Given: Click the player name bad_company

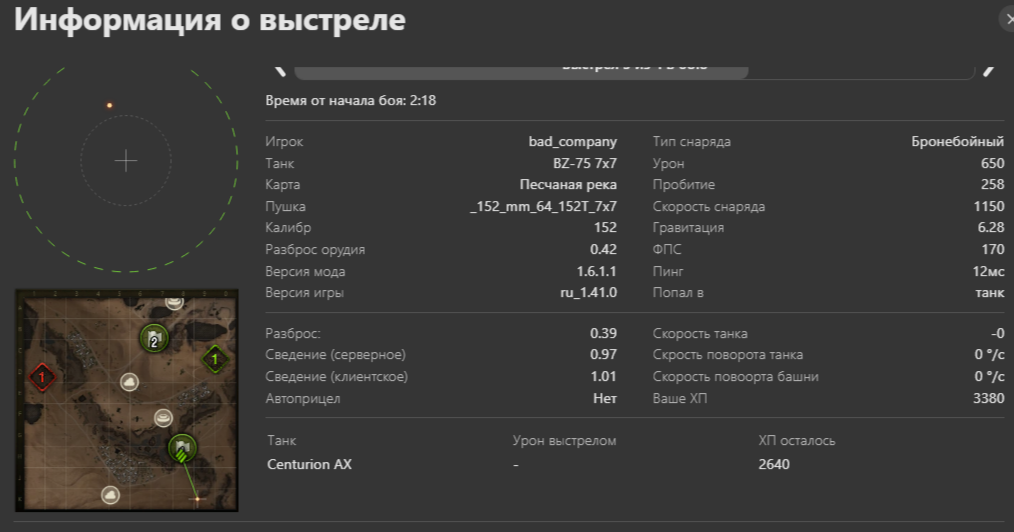Looking at the screenshot, I should 572,141.
